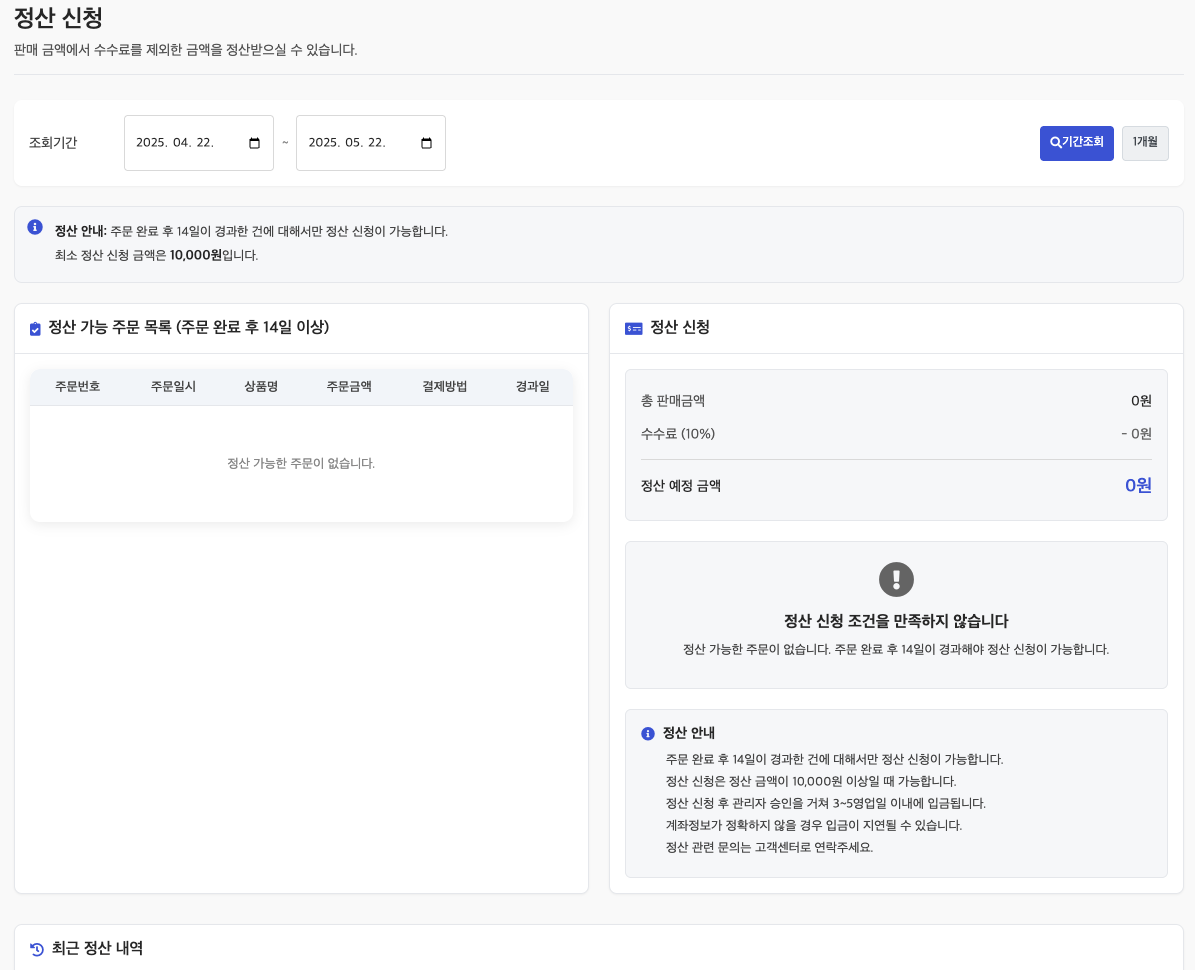The image size is (1195, 970).
Task: Click the 상품명 column header
Action: 261,386
